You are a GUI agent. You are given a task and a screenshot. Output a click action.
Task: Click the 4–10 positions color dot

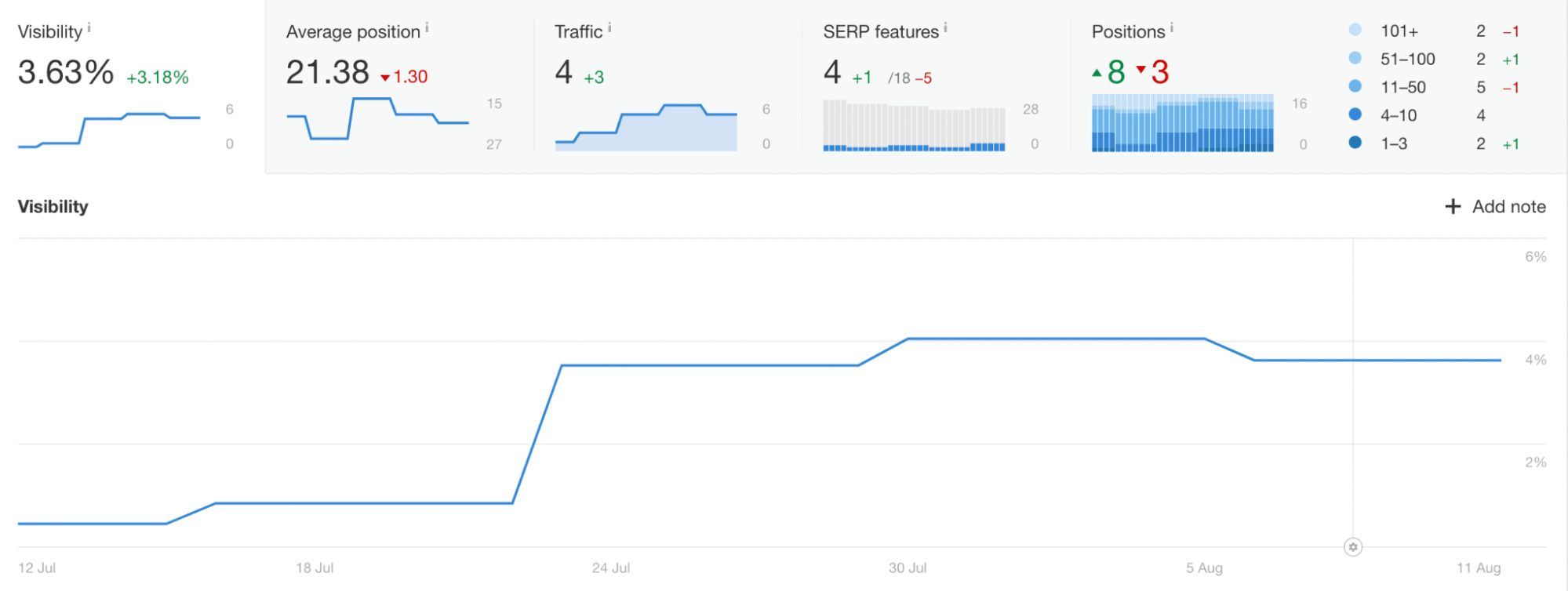tap(1355, 114)
